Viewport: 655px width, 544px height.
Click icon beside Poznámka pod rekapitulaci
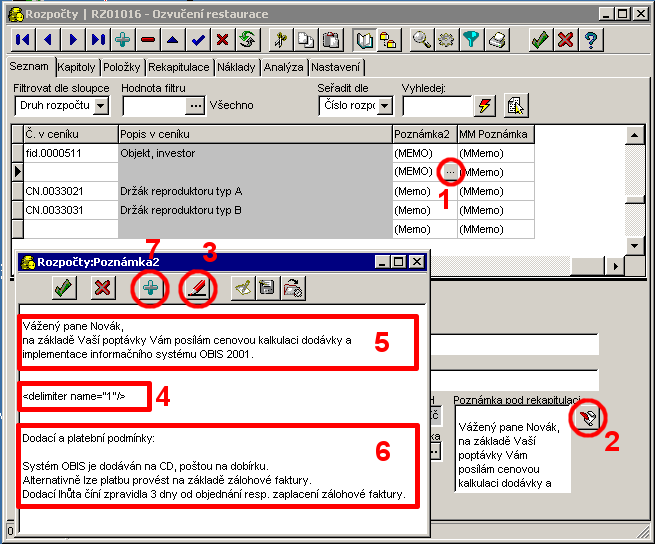tap(590, 418)
